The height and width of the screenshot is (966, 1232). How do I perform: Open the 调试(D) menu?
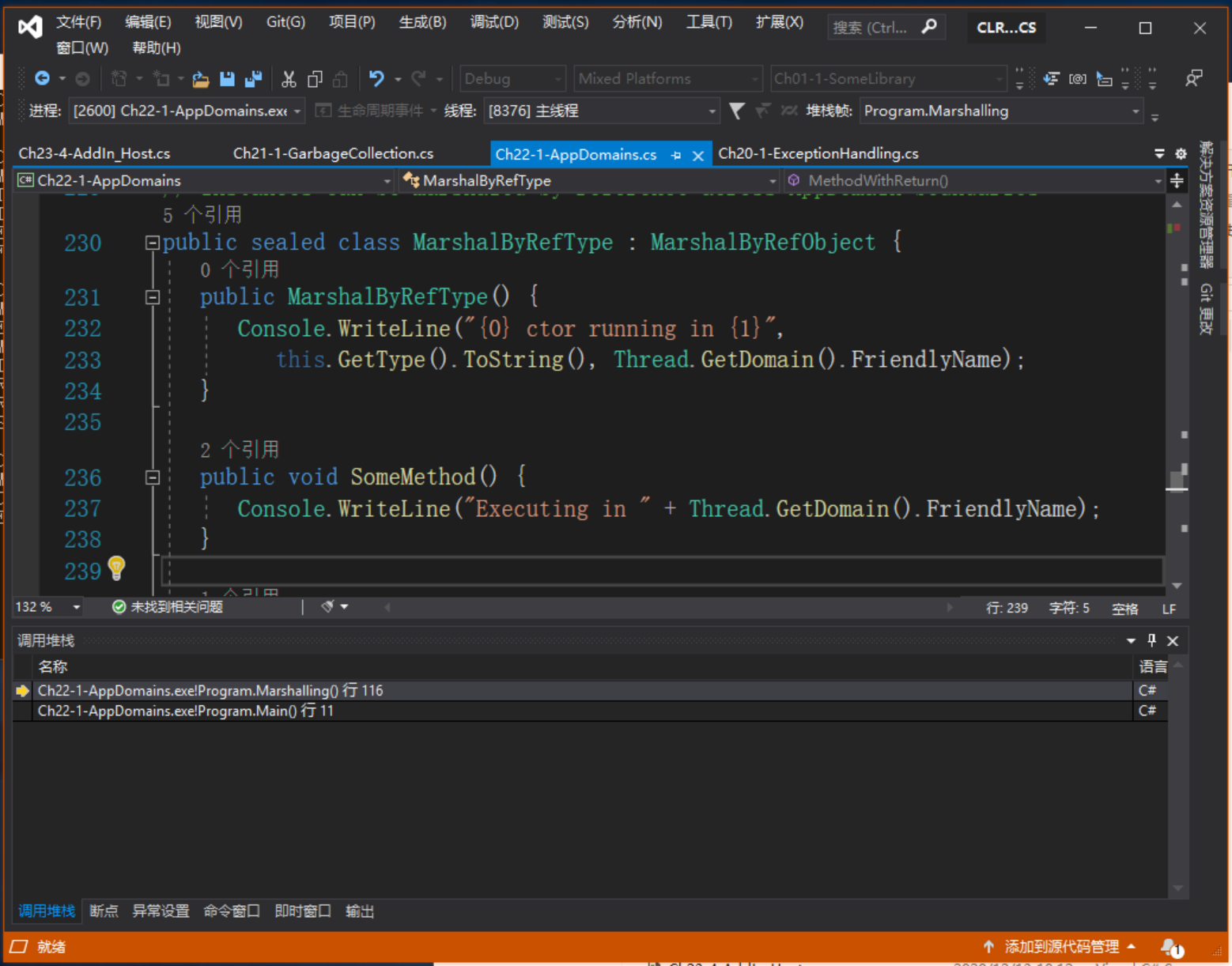point(494,22)
